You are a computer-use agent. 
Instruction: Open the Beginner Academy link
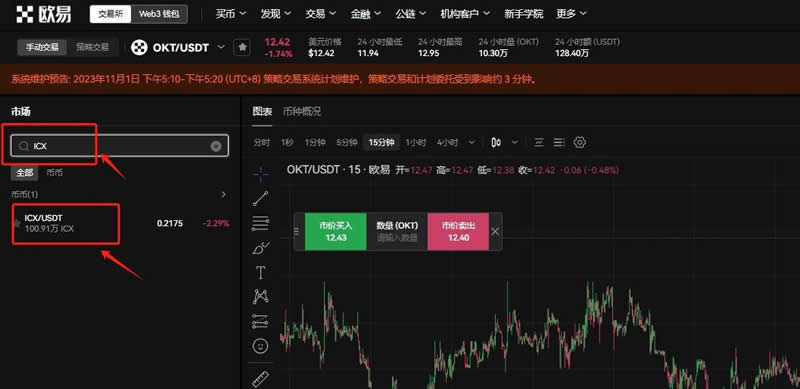point(523,14)
